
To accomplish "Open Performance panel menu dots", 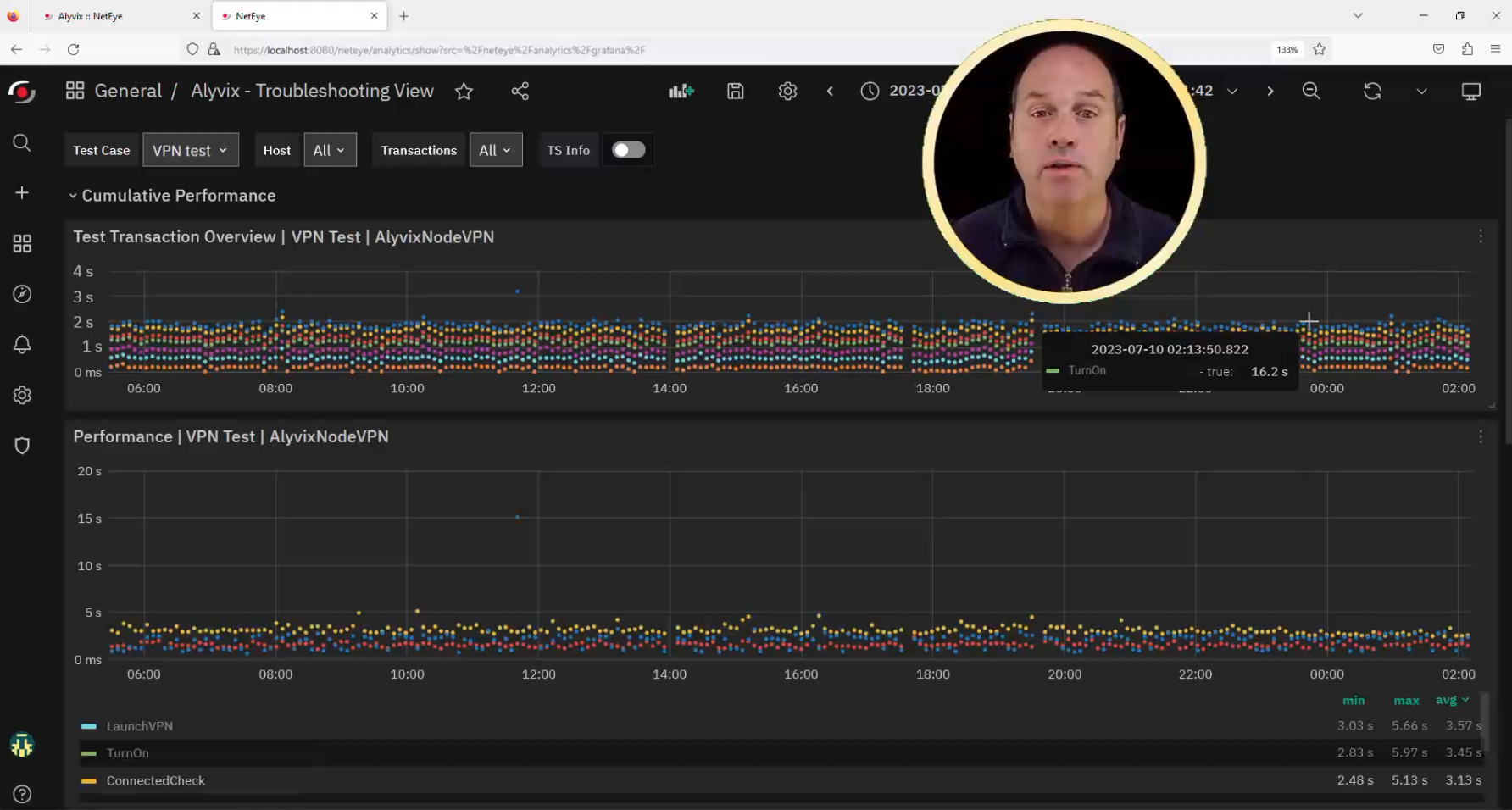I will pos(1481,436).
